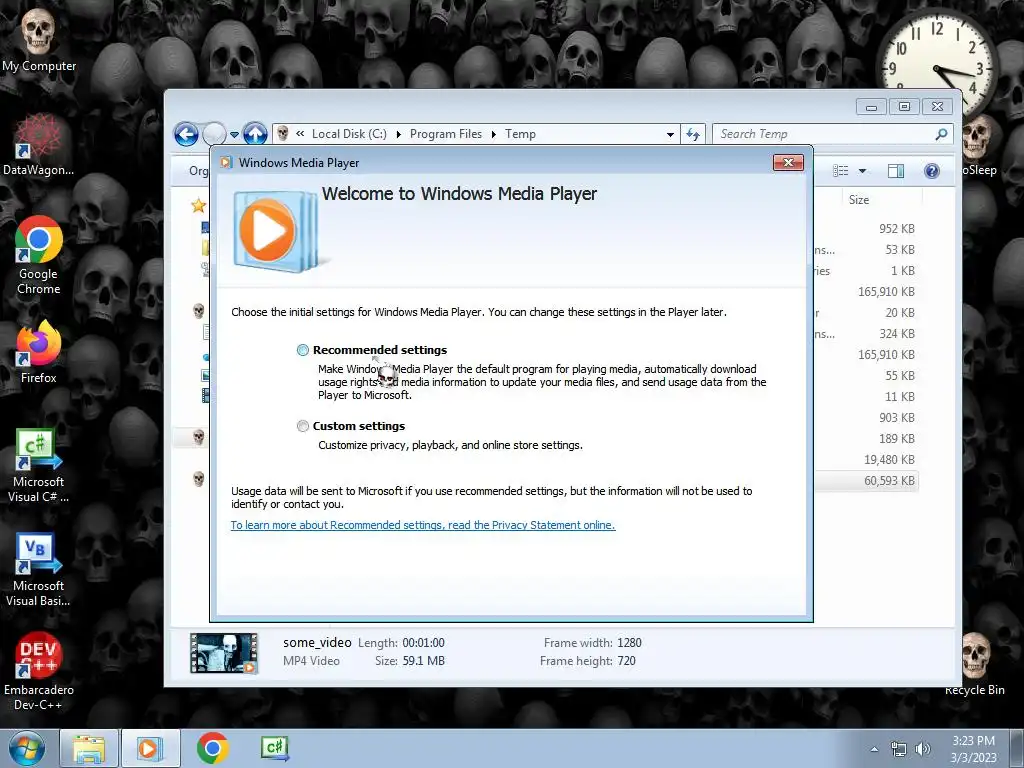Click the Chrome taskbar icon
Image resolution: width=1024 pixels, height=768 pixels.
point(212,748)
